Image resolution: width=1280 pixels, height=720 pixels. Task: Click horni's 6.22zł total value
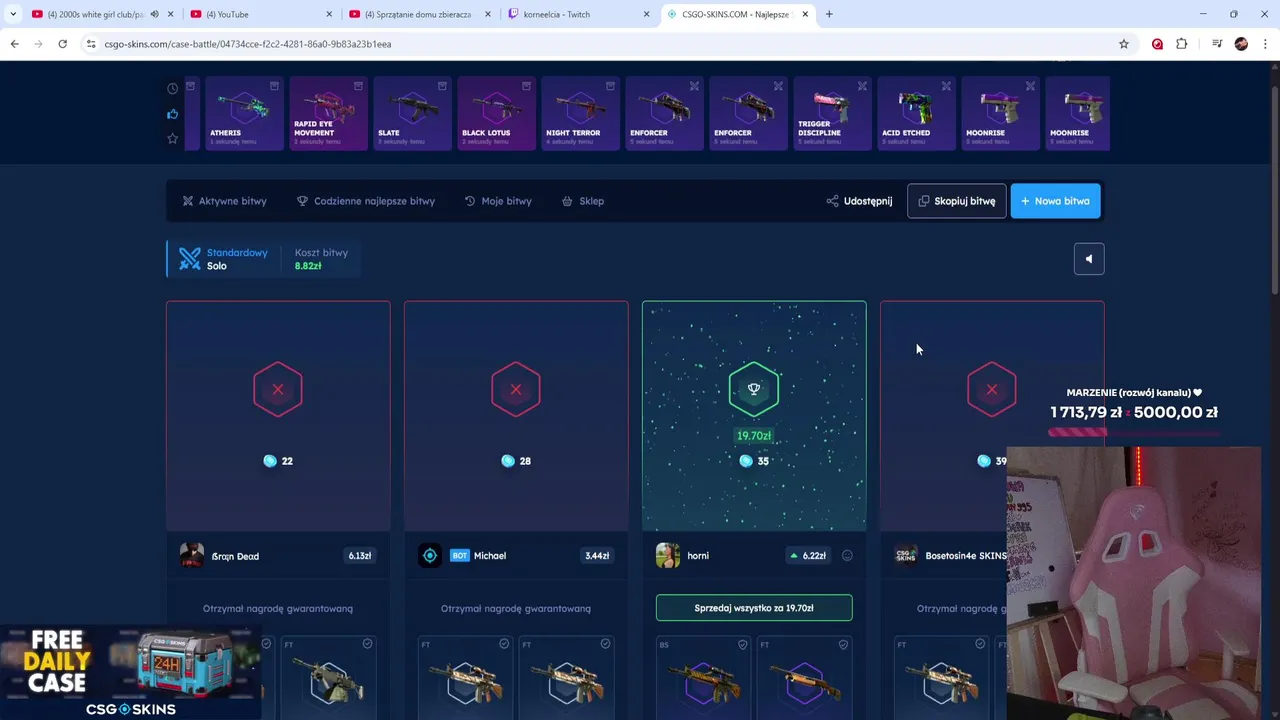coord(808,556)
